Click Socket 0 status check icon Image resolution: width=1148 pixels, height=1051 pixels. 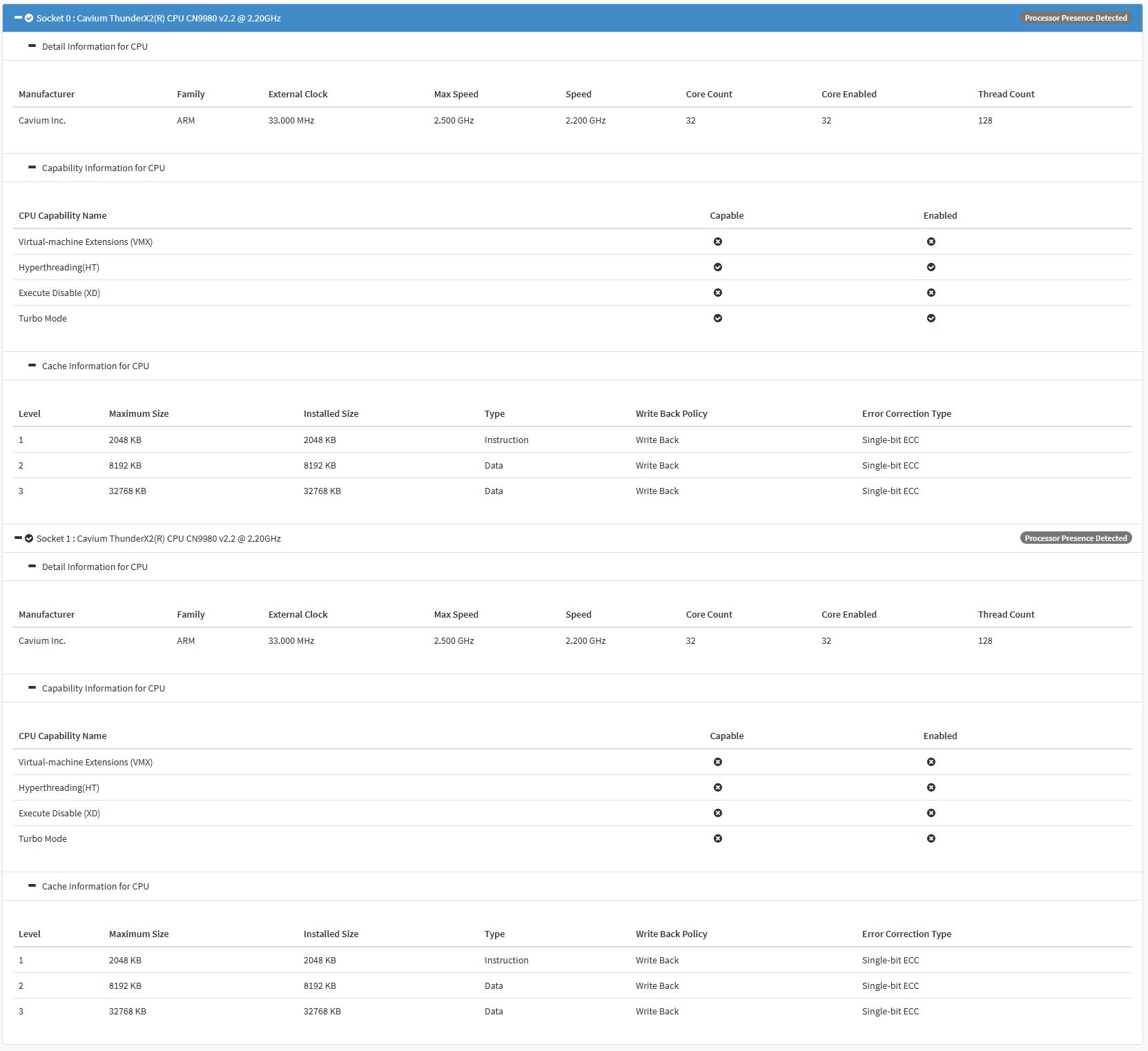coord(29,18)
